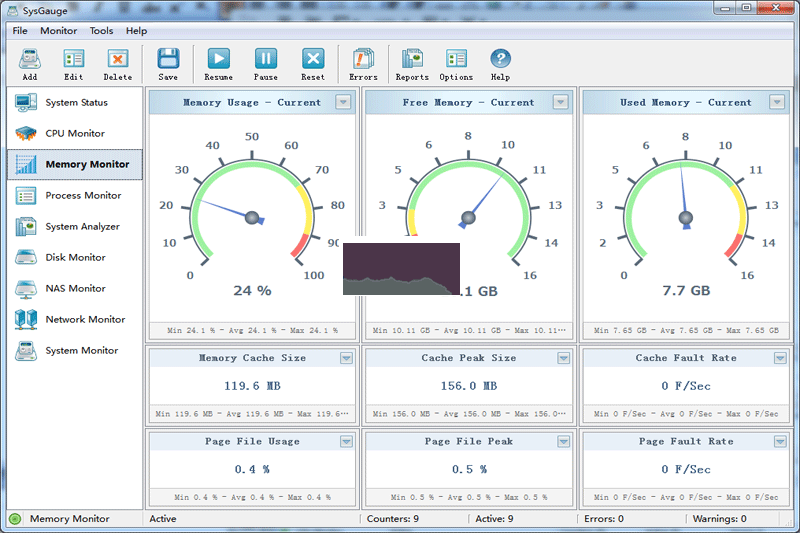Screen dimensions: 800x533
Task: Open the Options toolbar icon
Action: pyautogui.click(x=456, y=60)
